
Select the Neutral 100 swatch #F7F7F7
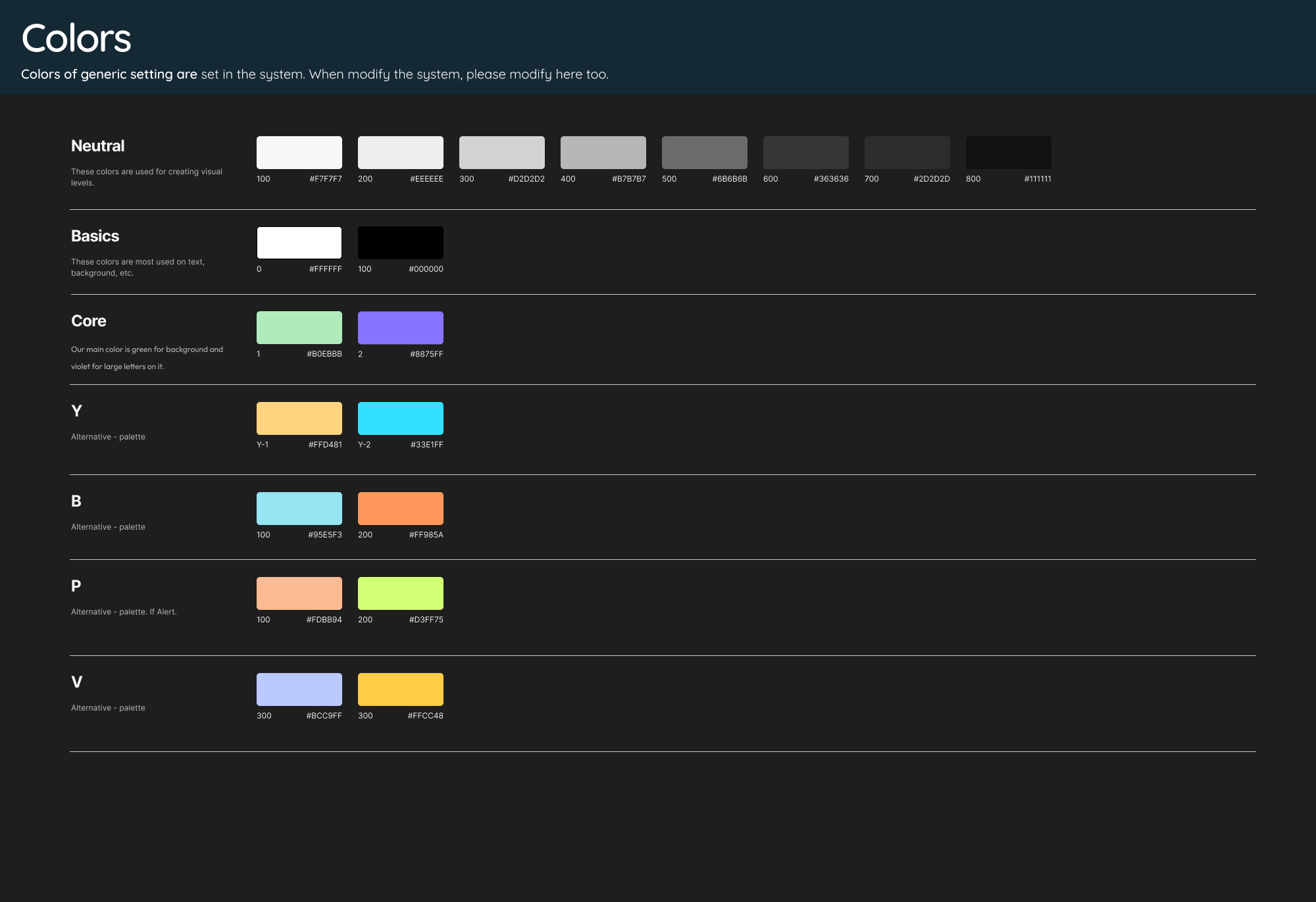point(299,153)
